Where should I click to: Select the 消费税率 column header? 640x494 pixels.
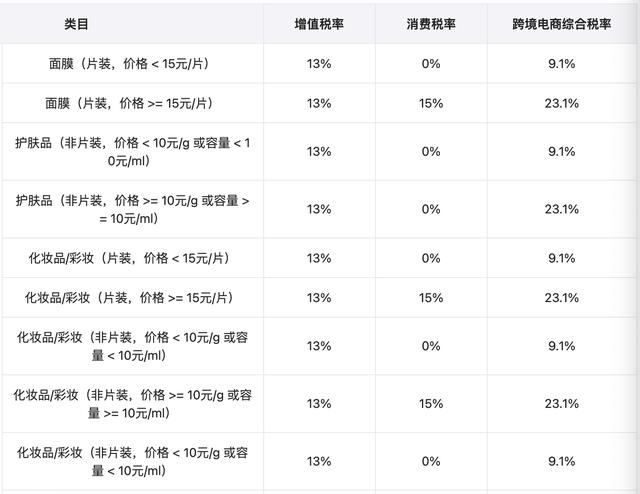431,23
